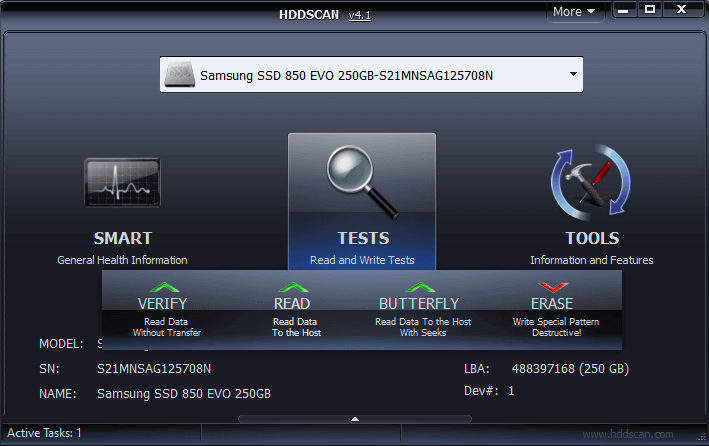Maximize the HDDScan window

click(x=650, y=9)
